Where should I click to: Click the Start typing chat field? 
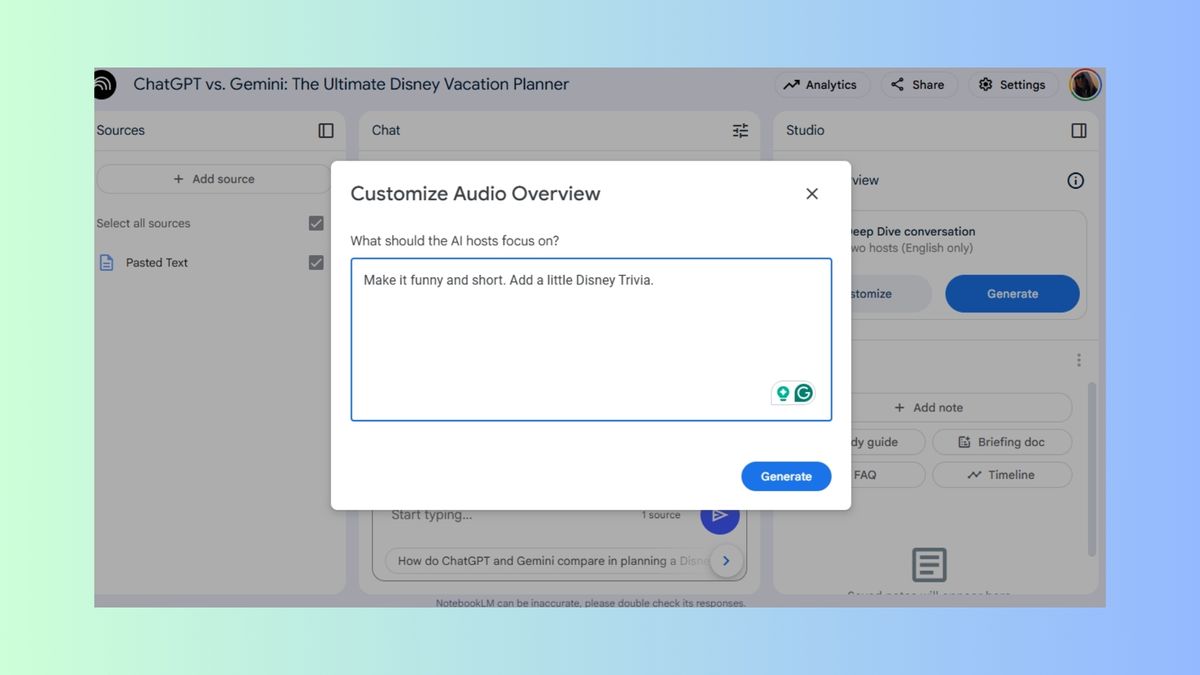(x=430, y=514)
